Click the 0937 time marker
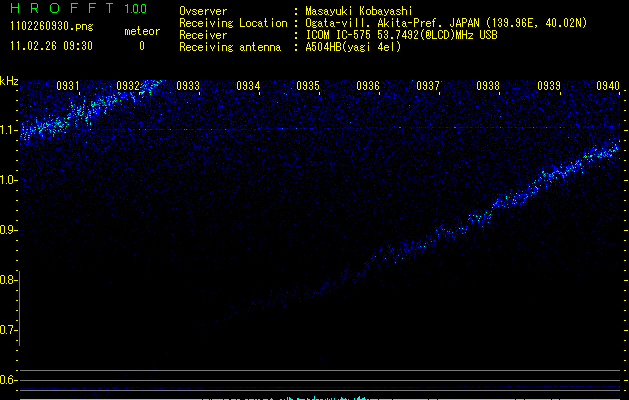The image size is (629, 400). [428, 85]
